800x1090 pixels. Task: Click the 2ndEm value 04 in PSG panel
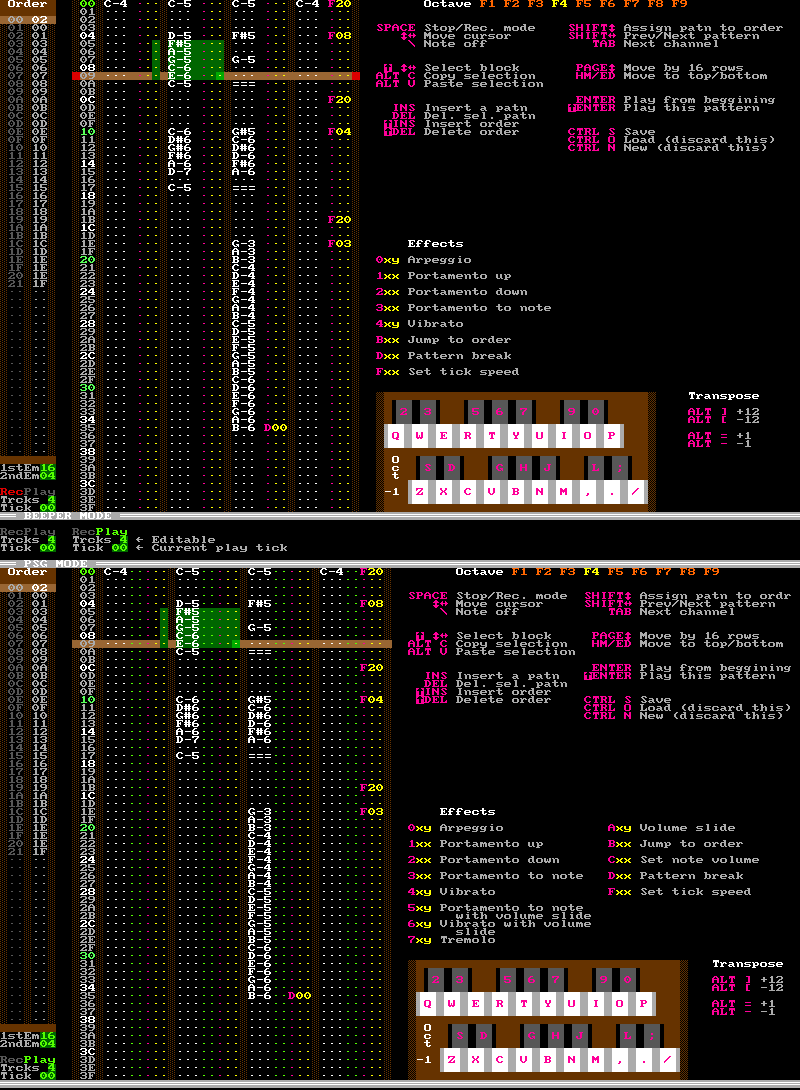coord(48,1044)
